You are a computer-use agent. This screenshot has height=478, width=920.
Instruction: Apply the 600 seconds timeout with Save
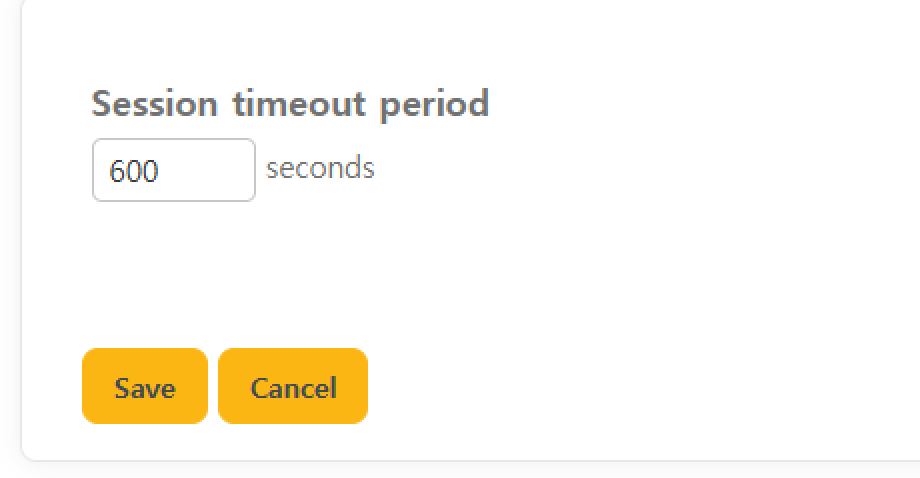click(145, 387)
